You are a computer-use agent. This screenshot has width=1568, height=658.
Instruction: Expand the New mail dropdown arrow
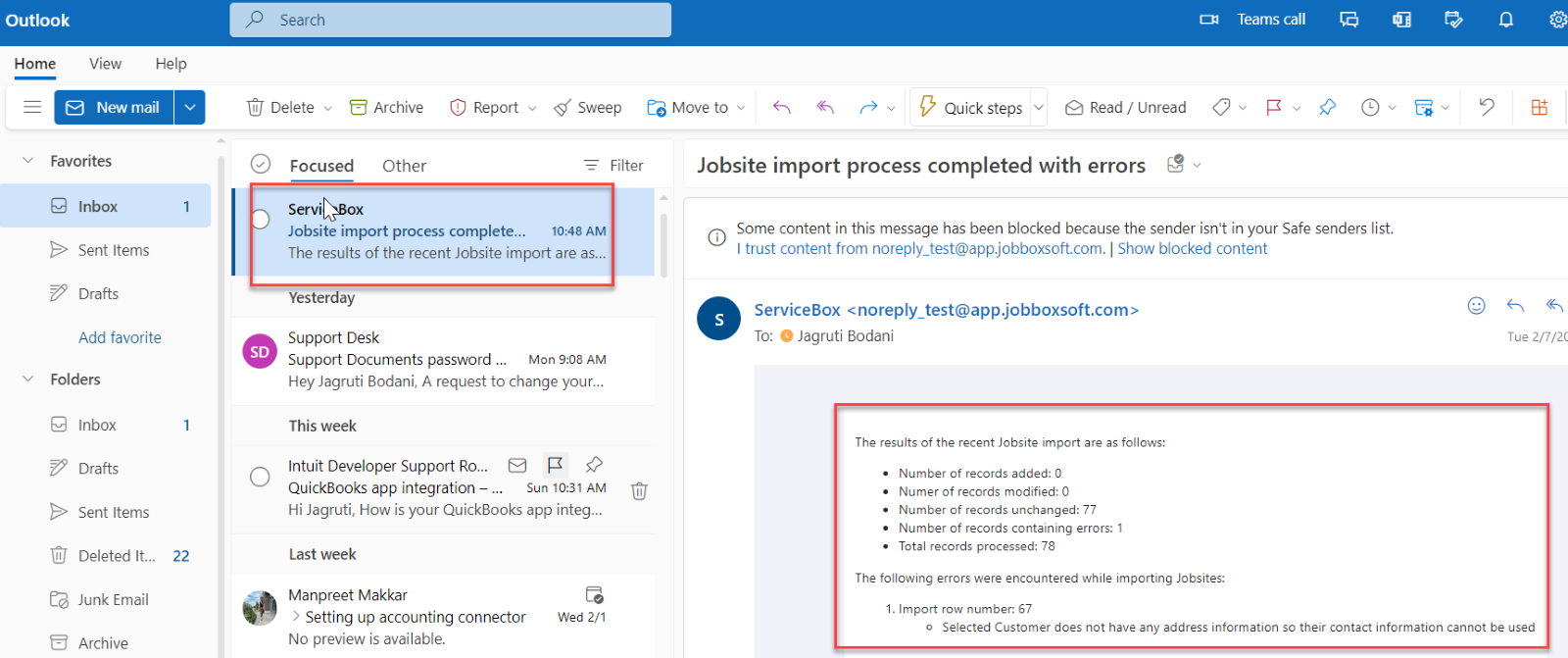click(x=190, y=107)
